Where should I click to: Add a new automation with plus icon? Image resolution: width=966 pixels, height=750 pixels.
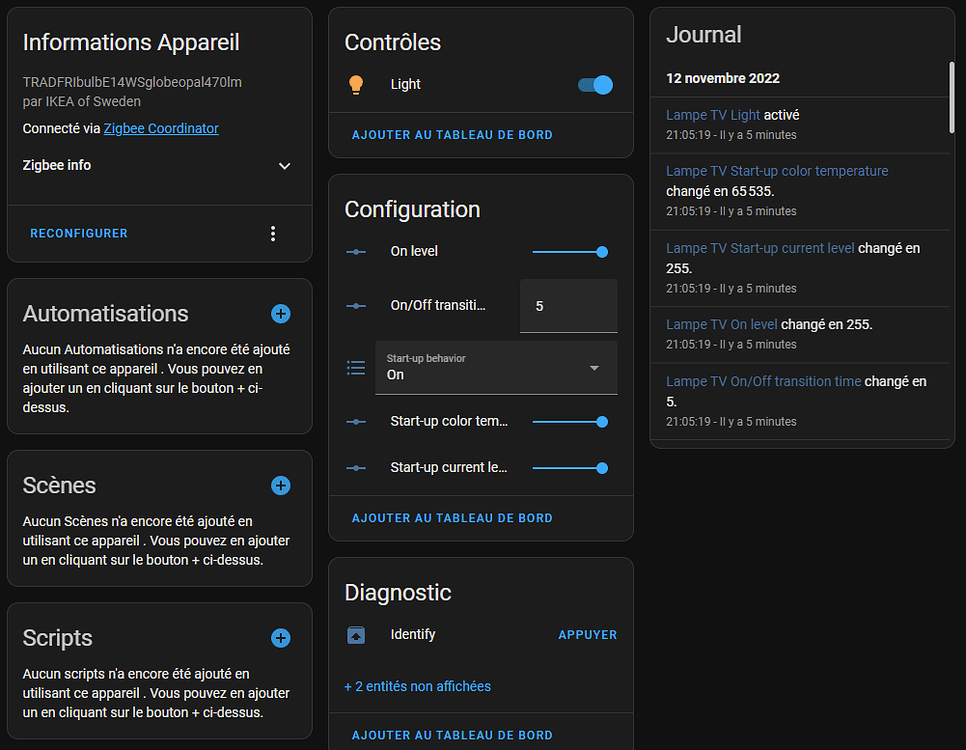[281, 314]
